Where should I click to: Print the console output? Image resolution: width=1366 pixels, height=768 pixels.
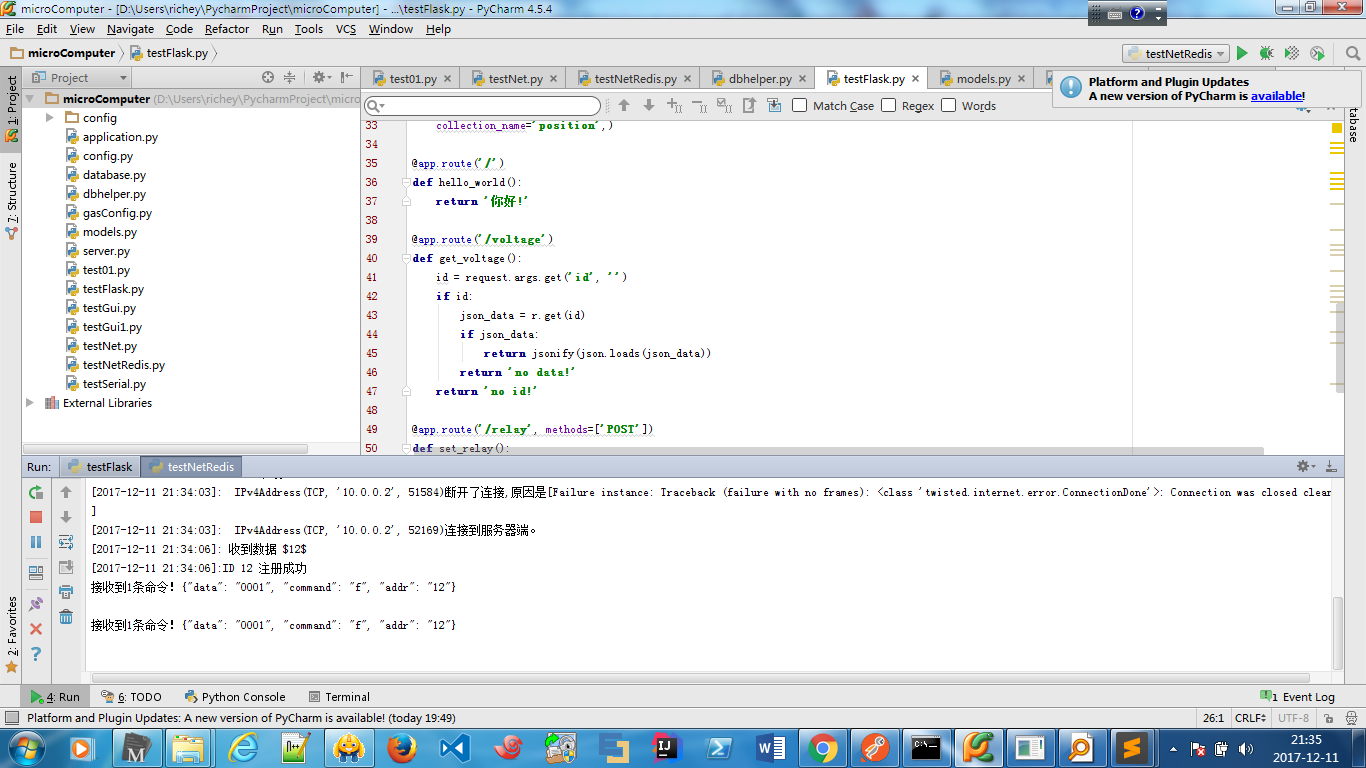pyautogui.click(x=66, y=592)
